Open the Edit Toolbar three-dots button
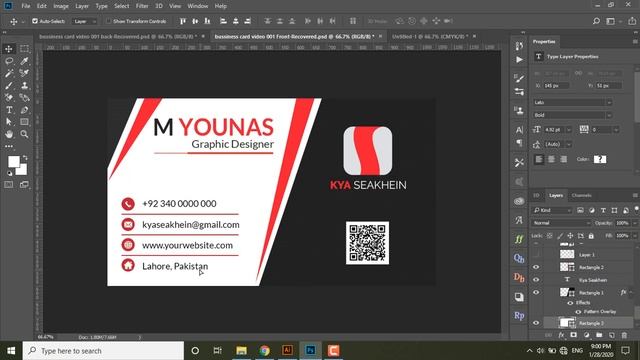 9,146
